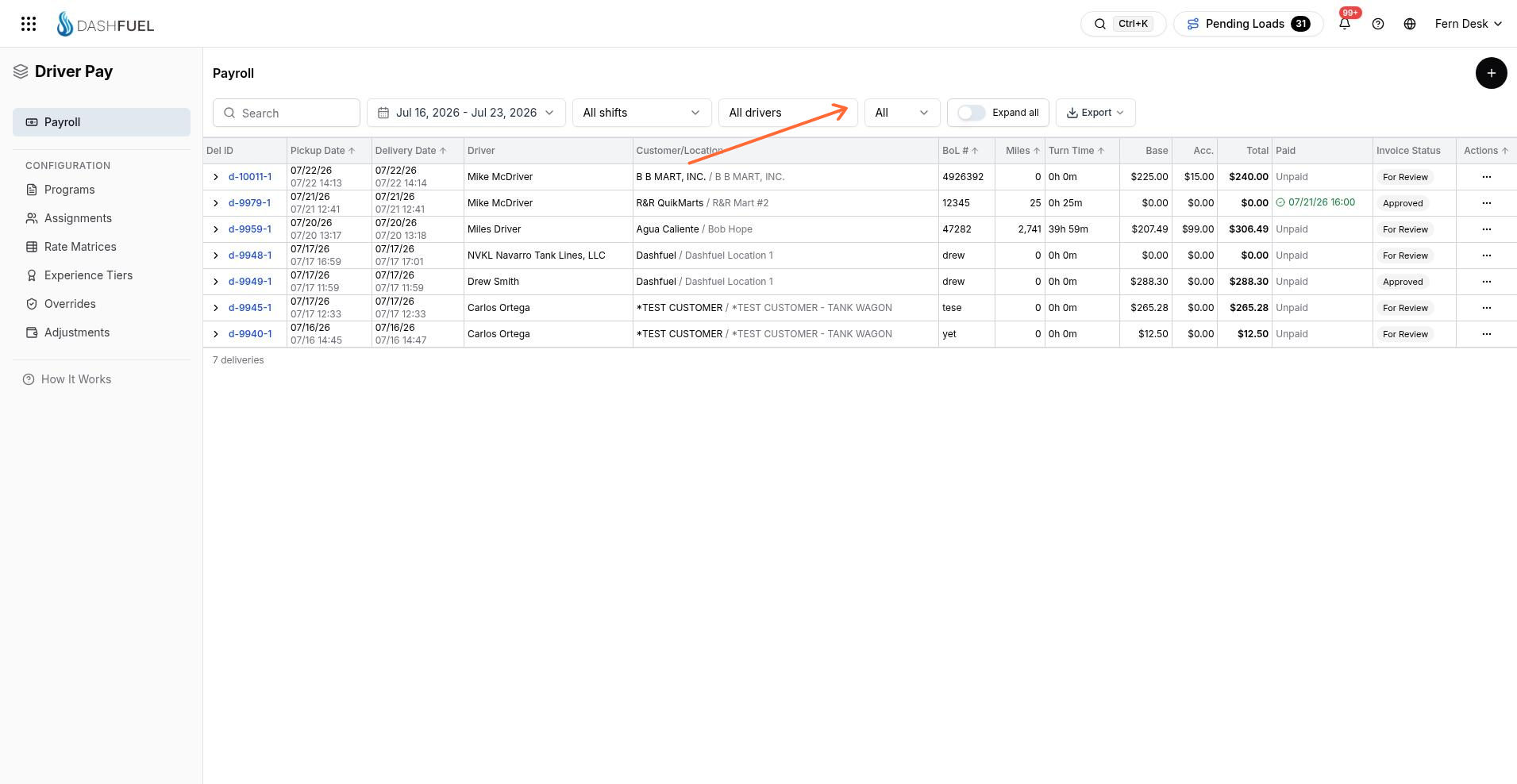Expand row d-9949-1
Viewport: 1517px width, 784px height.
pyautogui.click(x=216, y=282)
